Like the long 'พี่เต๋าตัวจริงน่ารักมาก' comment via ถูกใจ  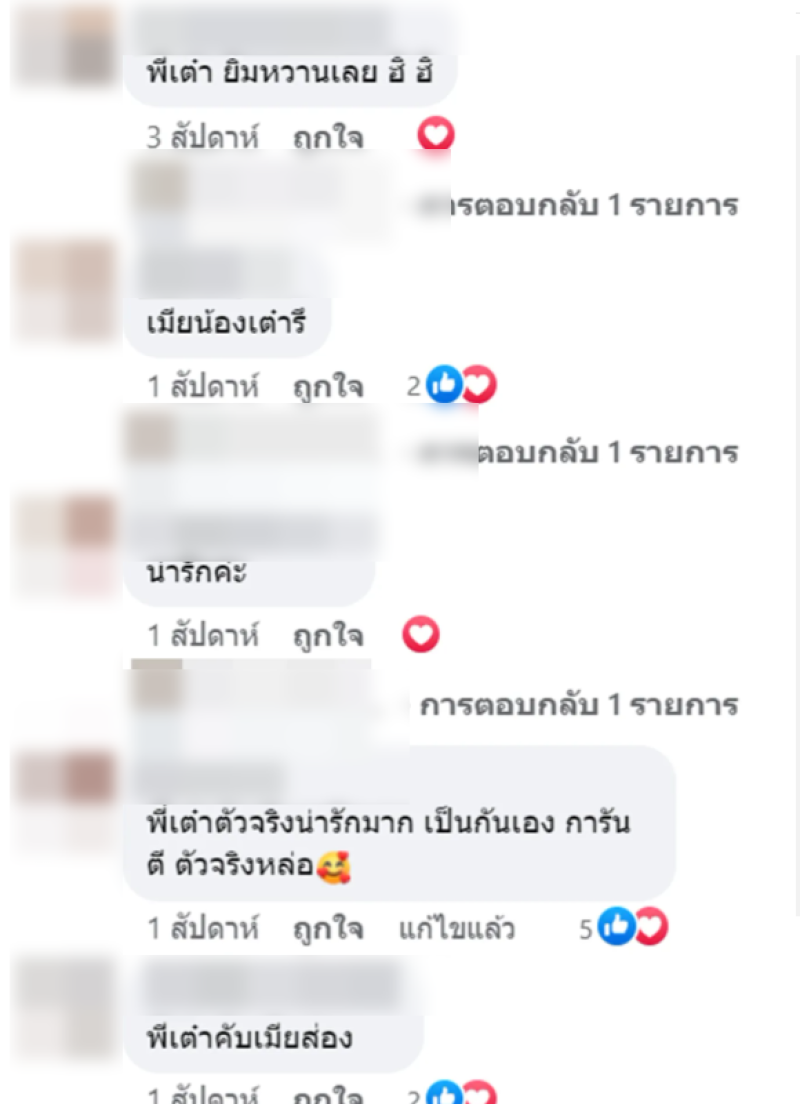(328, 929)
